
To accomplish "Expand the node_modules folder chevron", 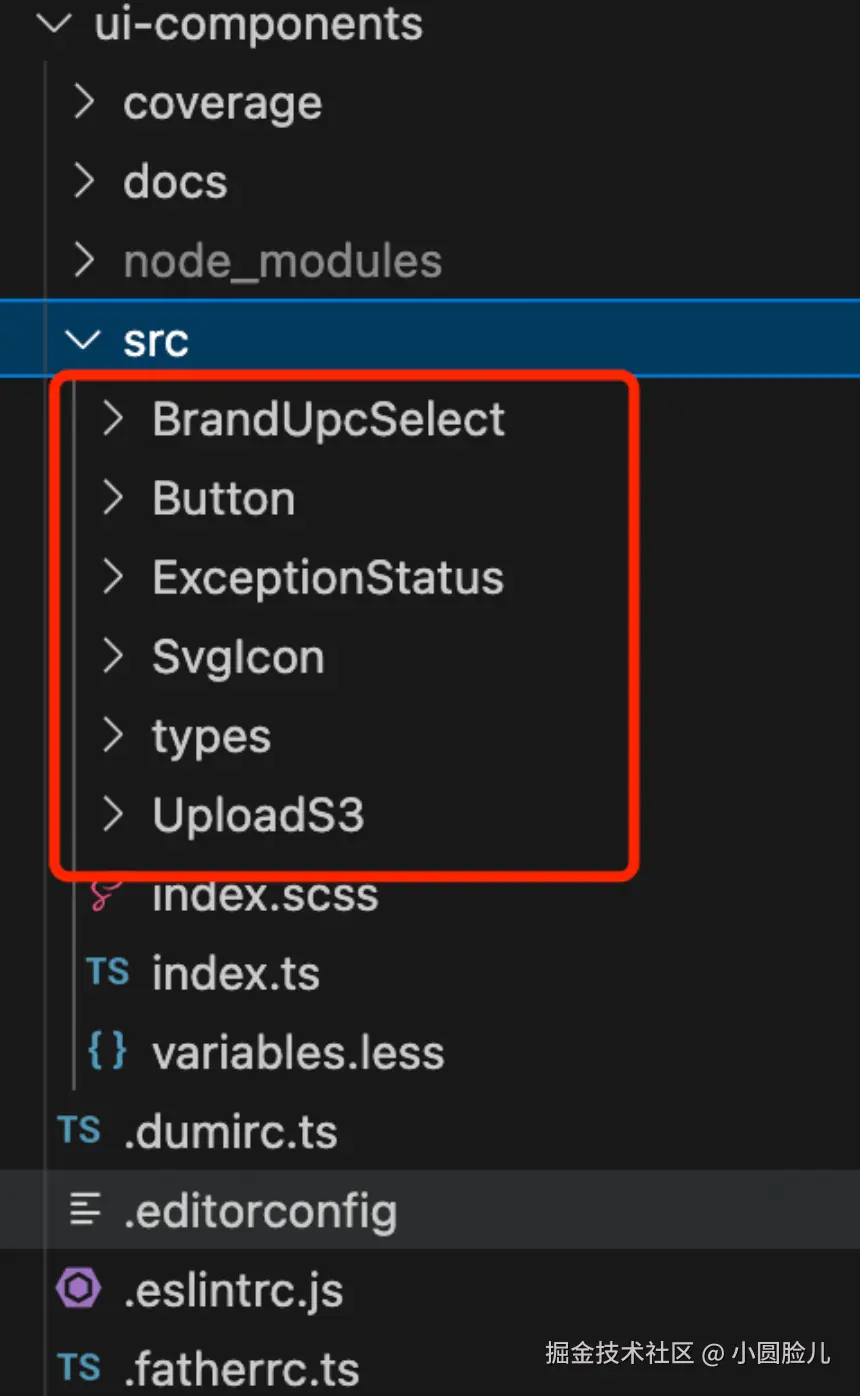I will click(x=85, y=261).
